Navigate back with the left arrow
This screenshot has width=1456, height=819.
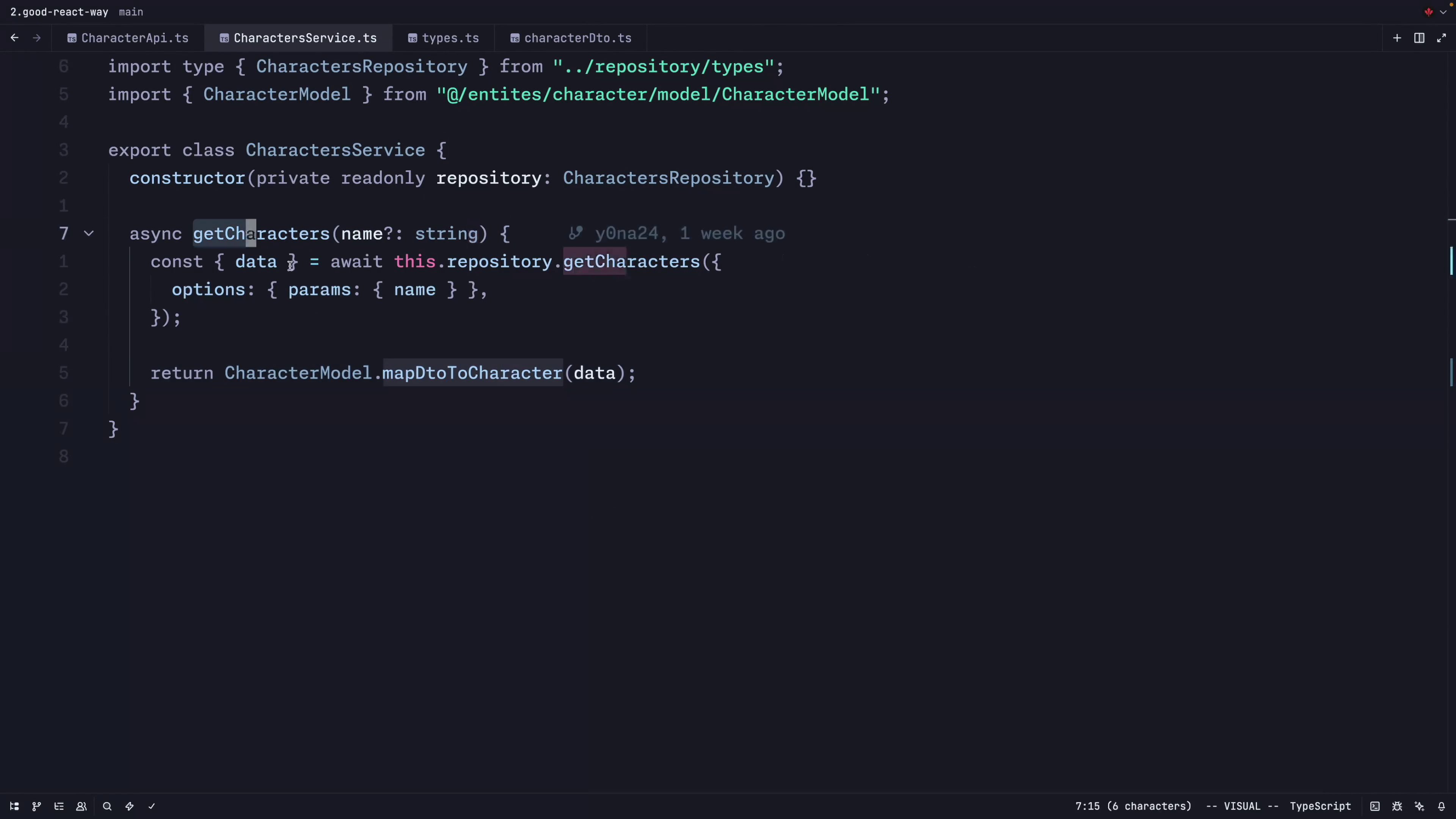pyautogui.click(x=15, y=38)
